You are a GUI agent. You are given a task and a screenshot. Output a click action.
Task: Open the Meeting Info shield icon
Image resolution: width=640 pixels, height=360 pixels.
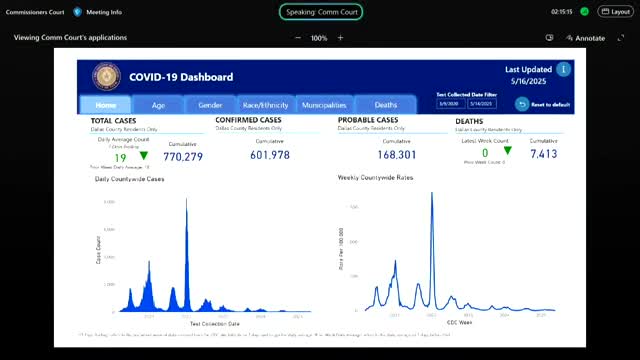pyautogui.click(x=78, y=12)
